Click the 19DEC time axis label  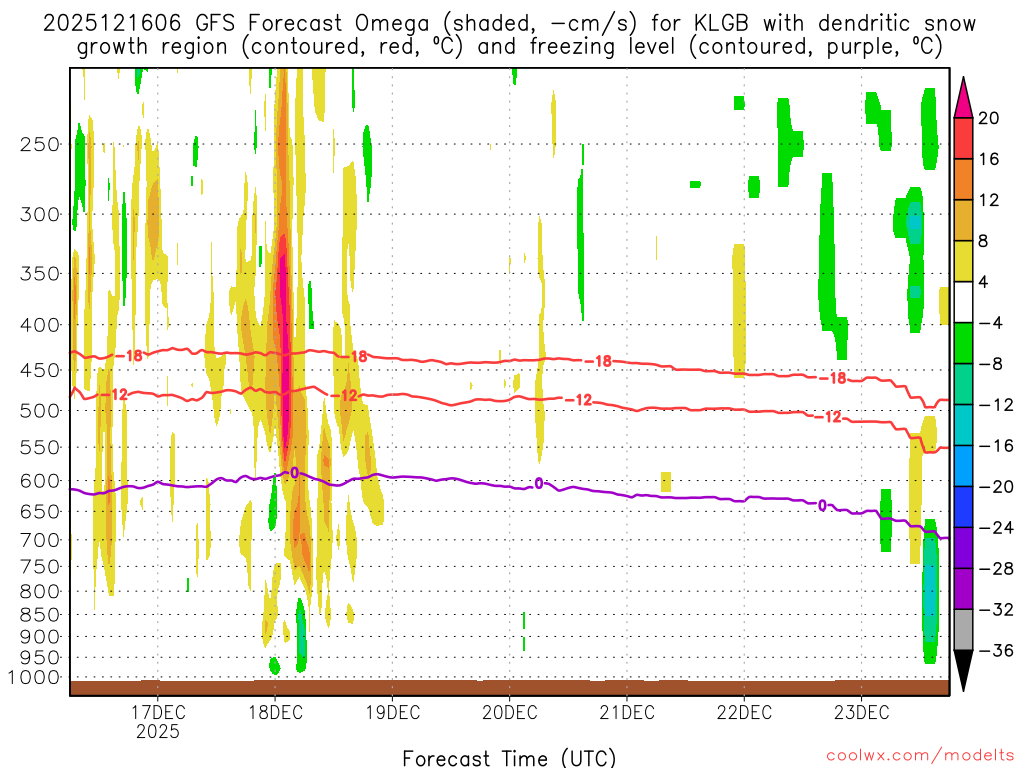pyautogui.click(x=392, y=712)
